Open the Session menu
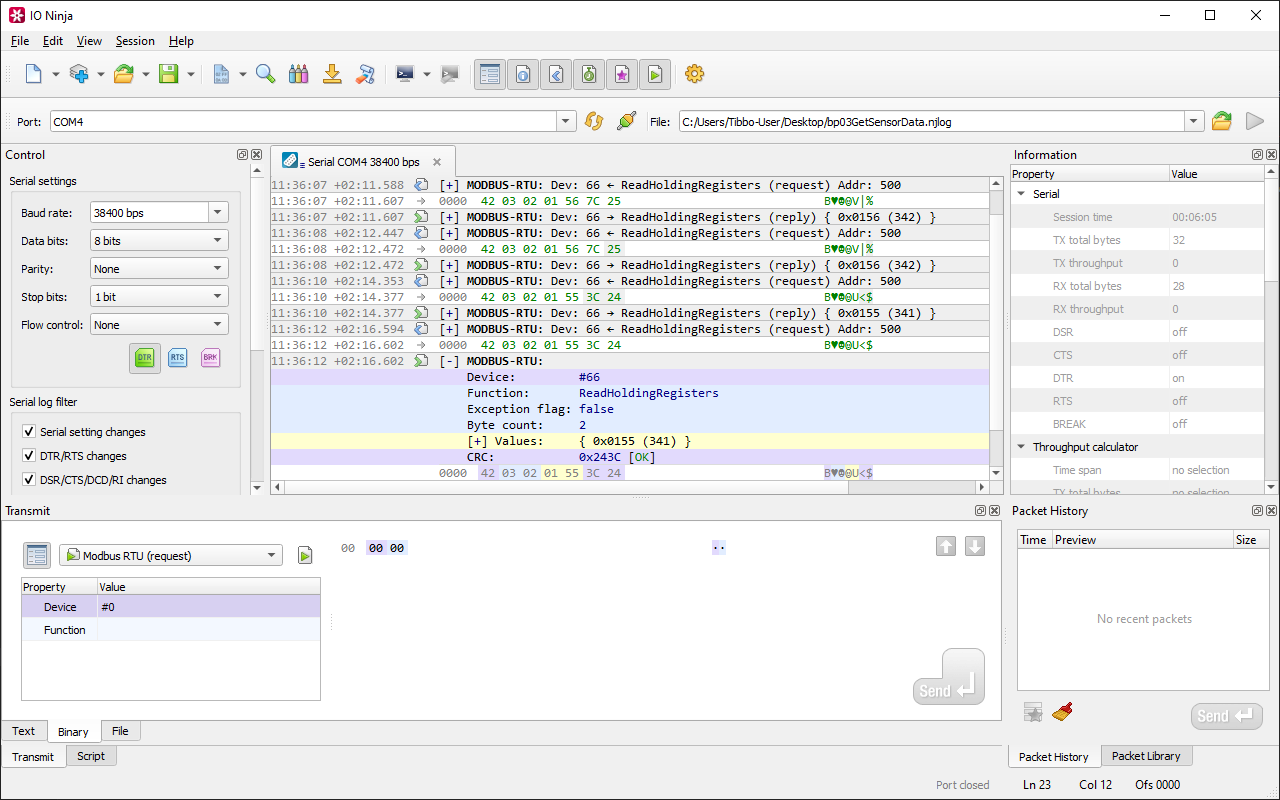The width and height of the screenshot is (1280, 800). (135, 41)
